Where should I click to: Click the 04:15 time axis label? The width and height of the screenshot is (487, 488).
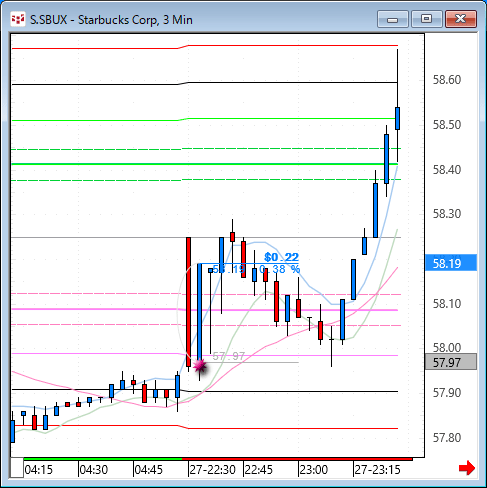(x=39, y=470)
